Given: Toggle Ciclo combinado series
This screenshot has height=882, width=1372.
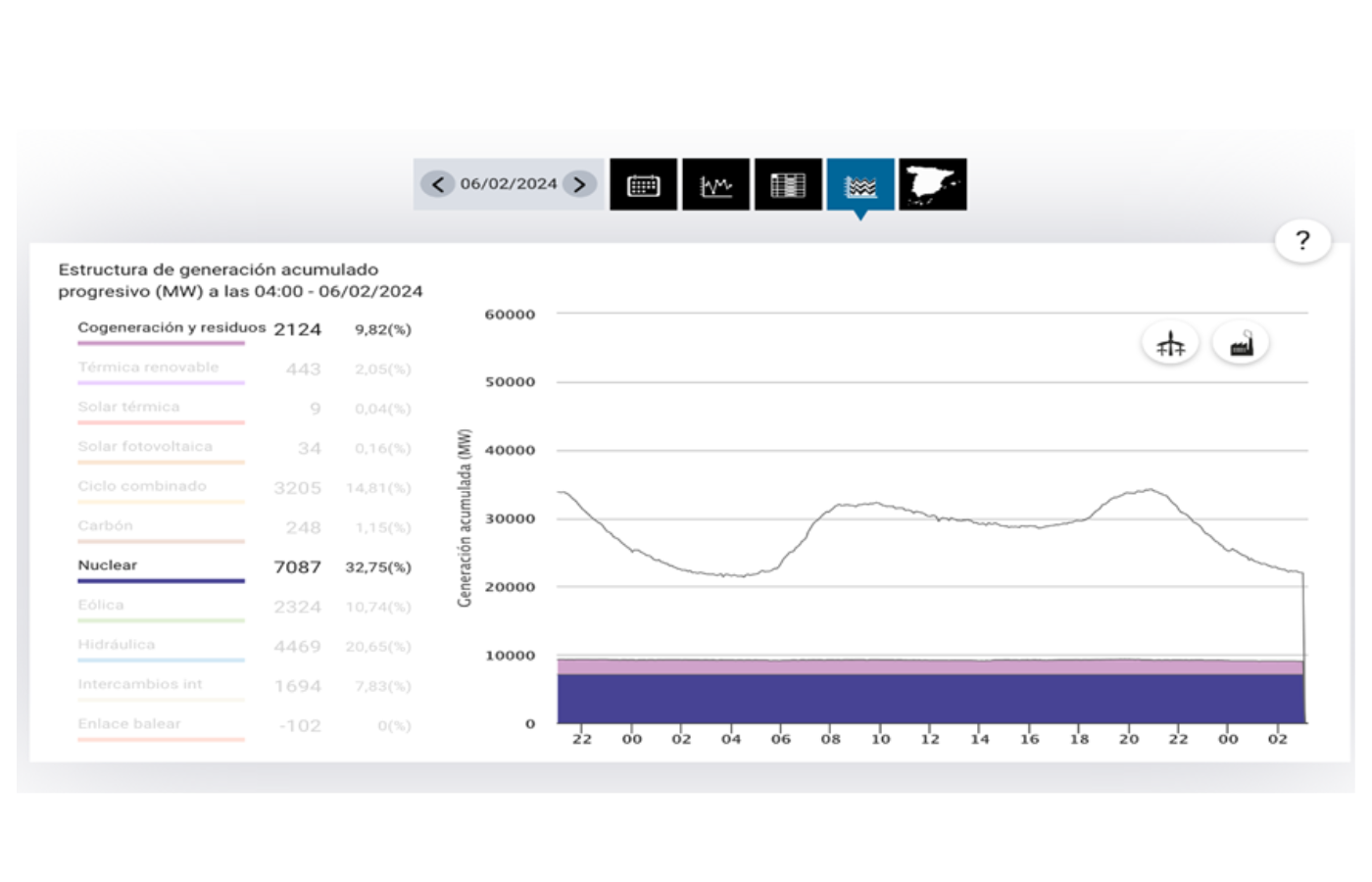Looking at the screenshot, I should (161, 489).
